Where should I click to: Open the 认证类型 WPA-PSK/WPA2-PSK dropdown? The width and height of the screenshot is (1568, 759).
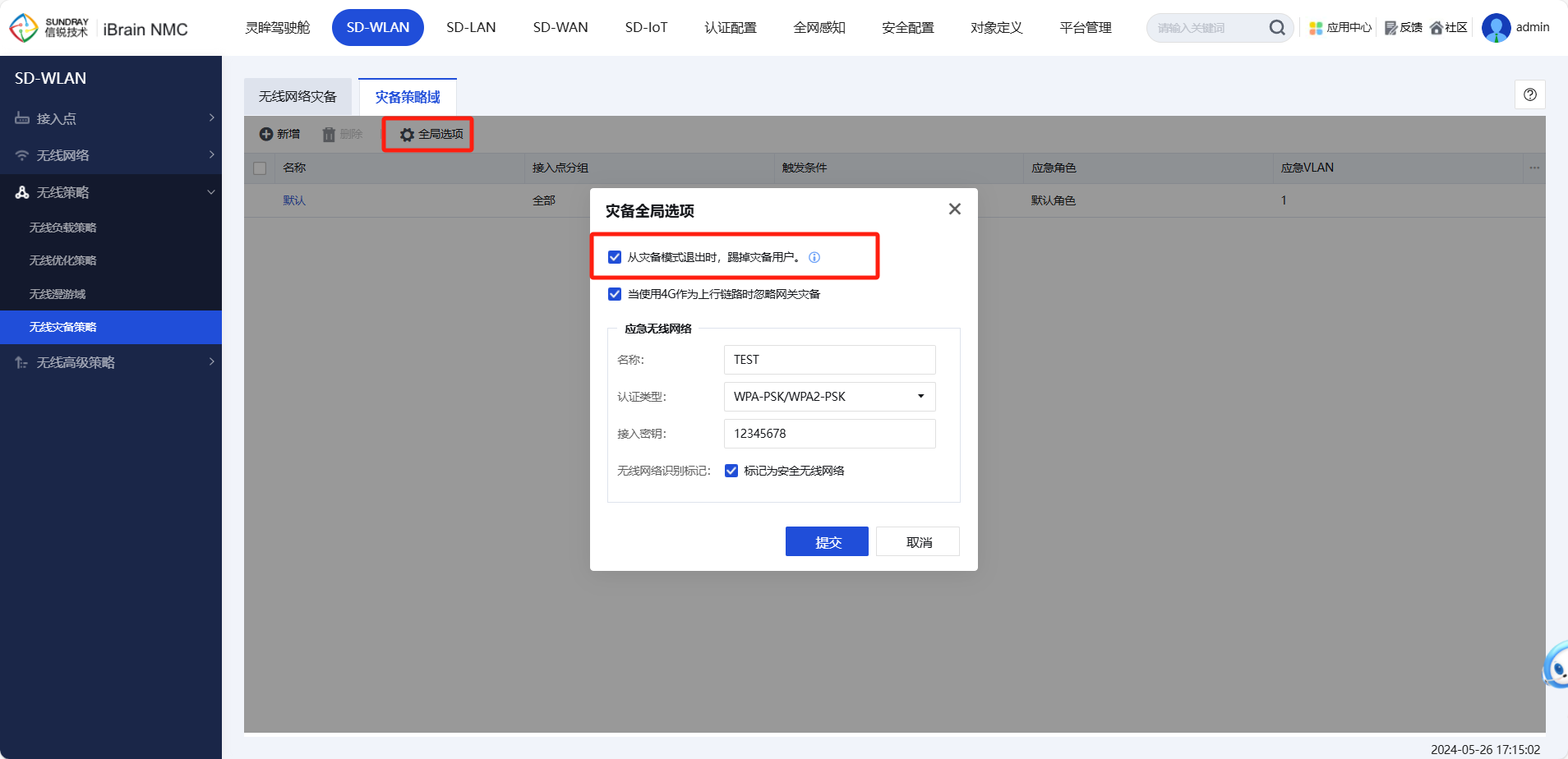coord(829,397)
